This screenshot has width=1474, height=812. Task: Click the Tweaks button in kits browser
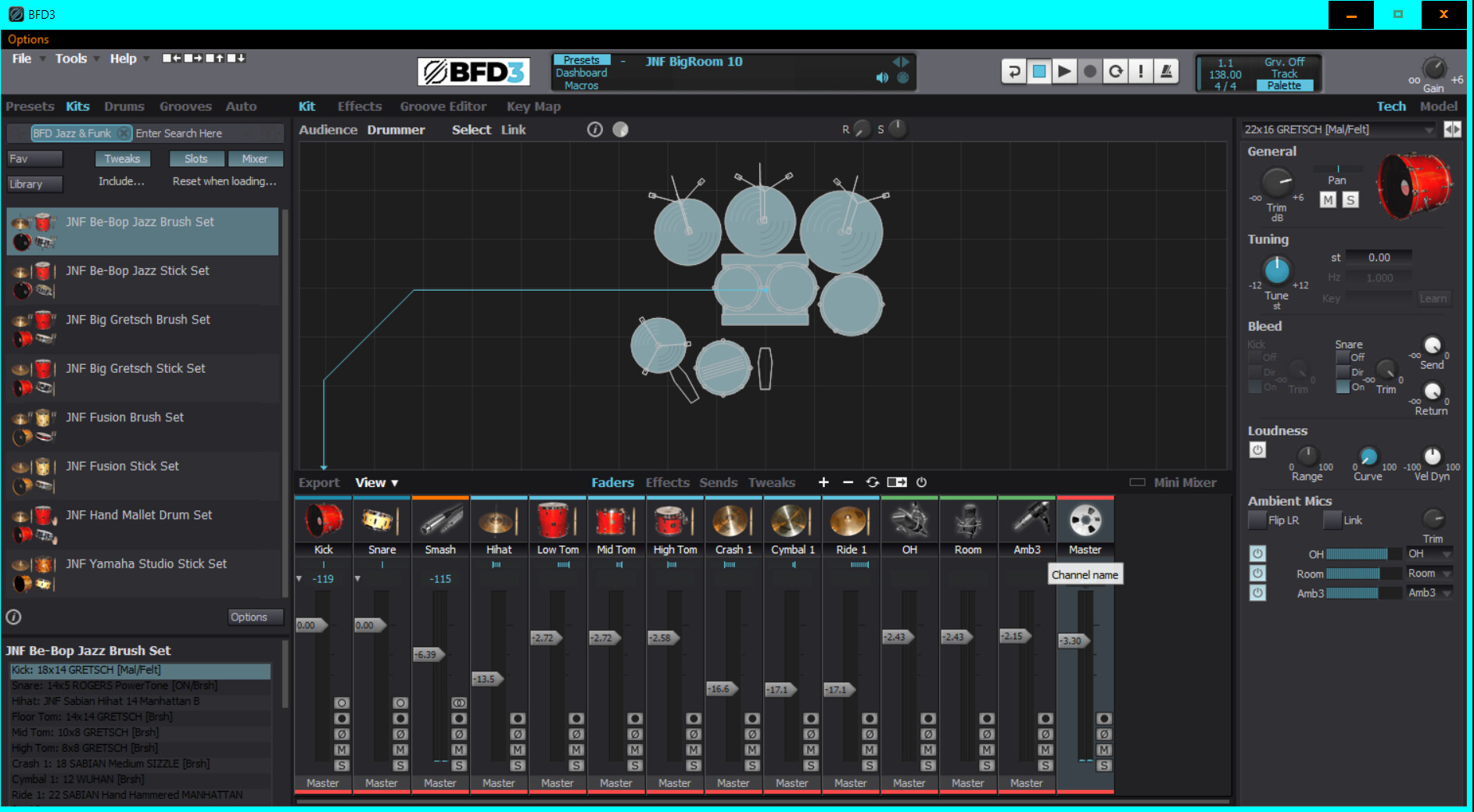tap(122, 159)
